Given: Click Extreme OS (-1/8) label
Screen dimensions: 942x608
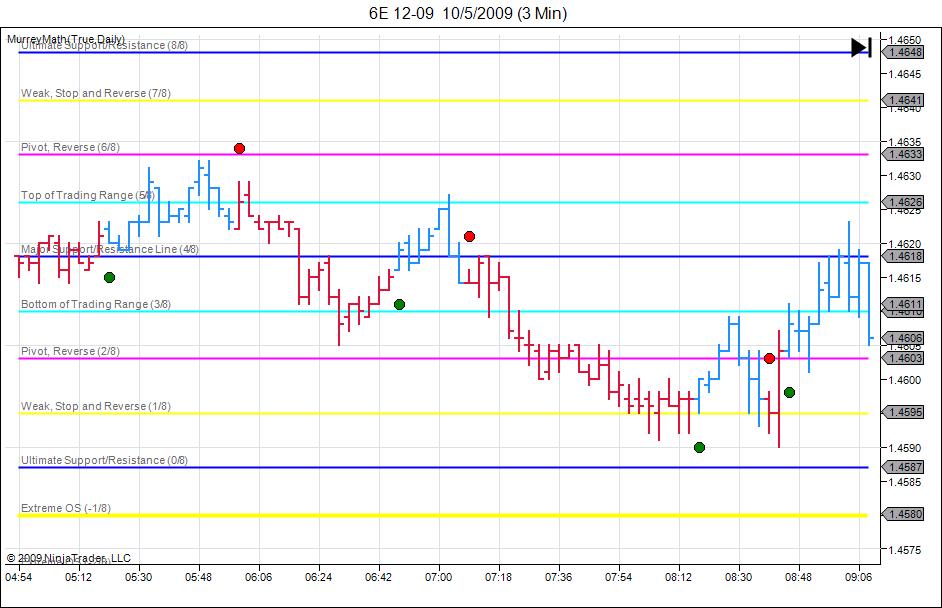Looking at the screenshot, I should [66, 508].
